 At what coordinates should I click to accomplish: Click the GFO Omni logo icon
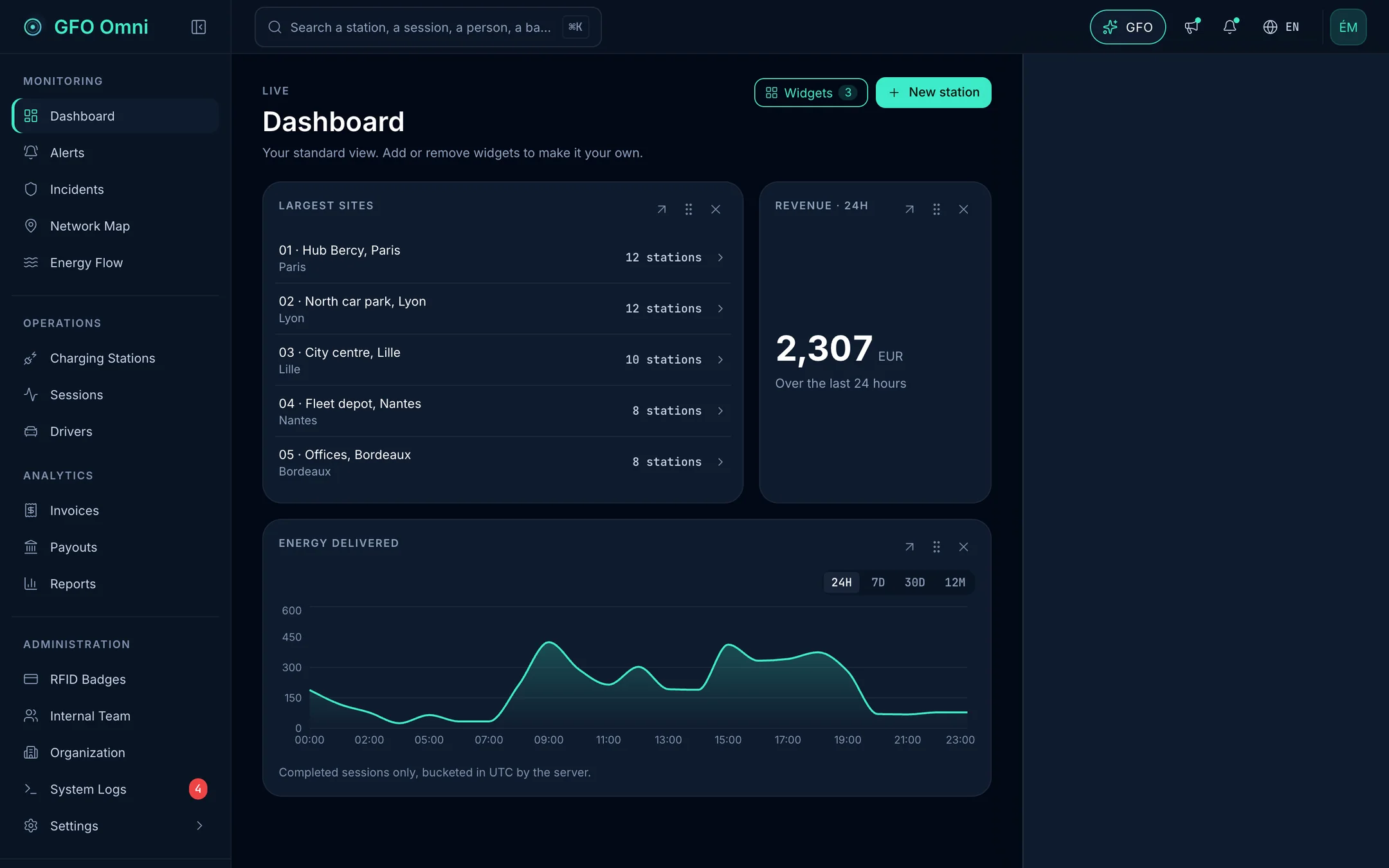tap(33, 27)
